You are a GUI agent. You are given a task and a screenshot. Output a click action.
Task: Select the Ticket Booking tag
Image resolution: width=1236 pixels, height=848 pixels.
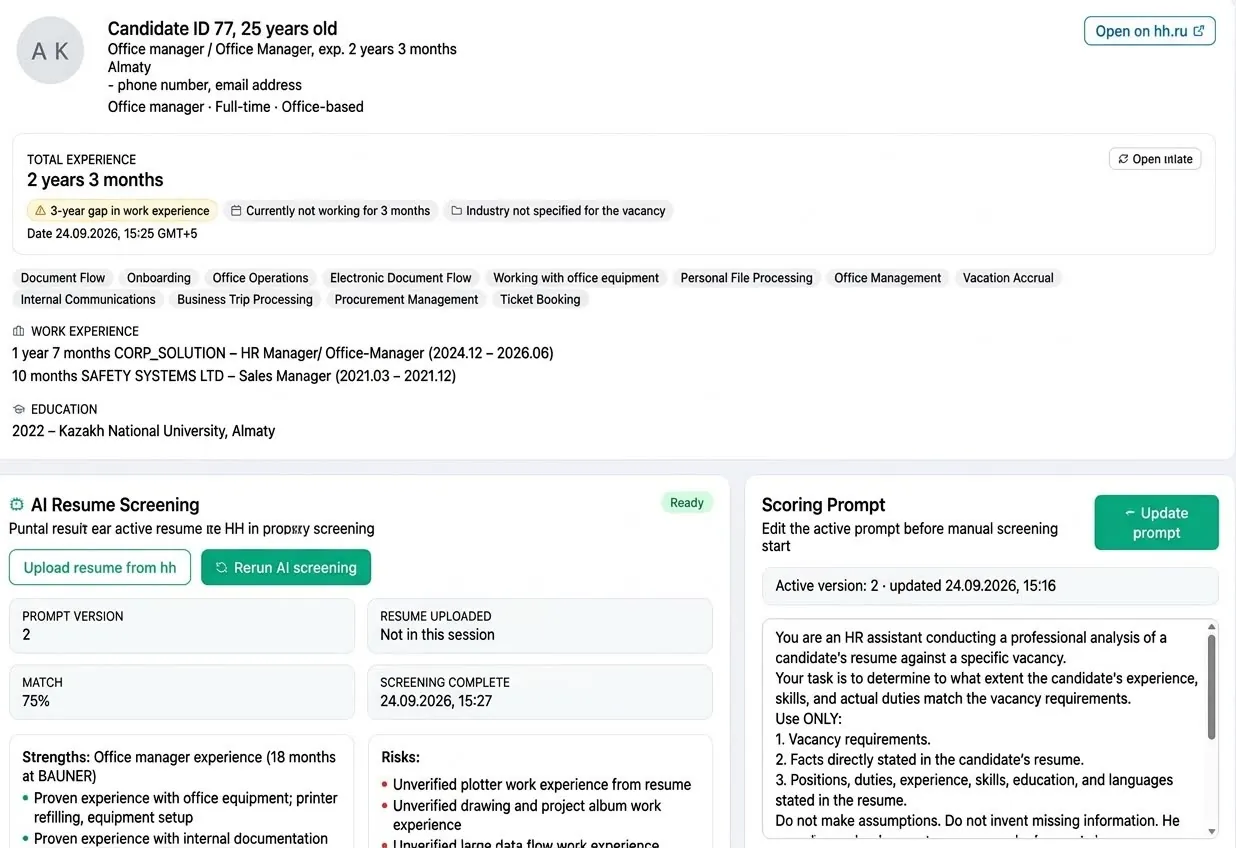point(540,299)
